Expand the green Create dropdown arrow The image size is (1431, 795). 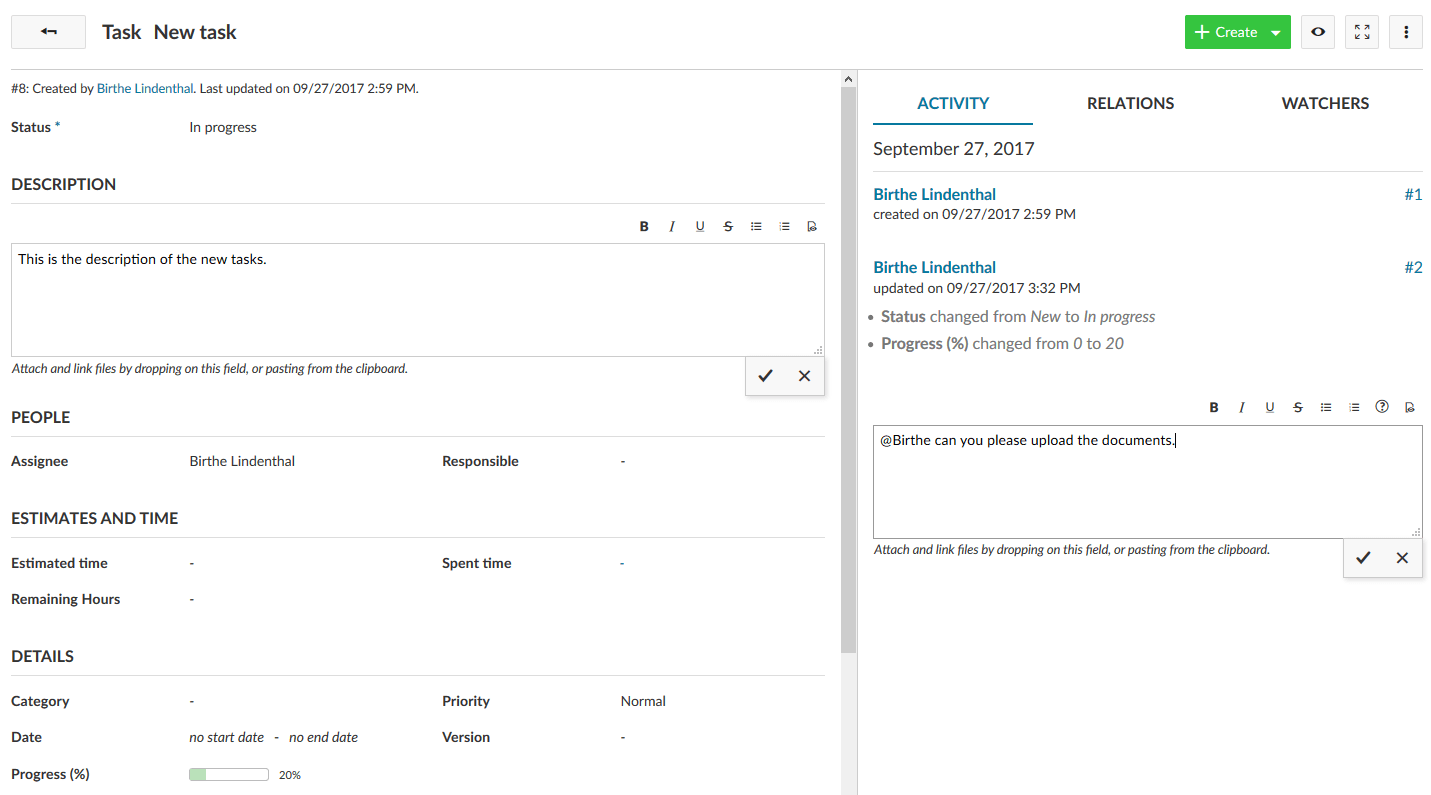click(x=1275, y=33)
